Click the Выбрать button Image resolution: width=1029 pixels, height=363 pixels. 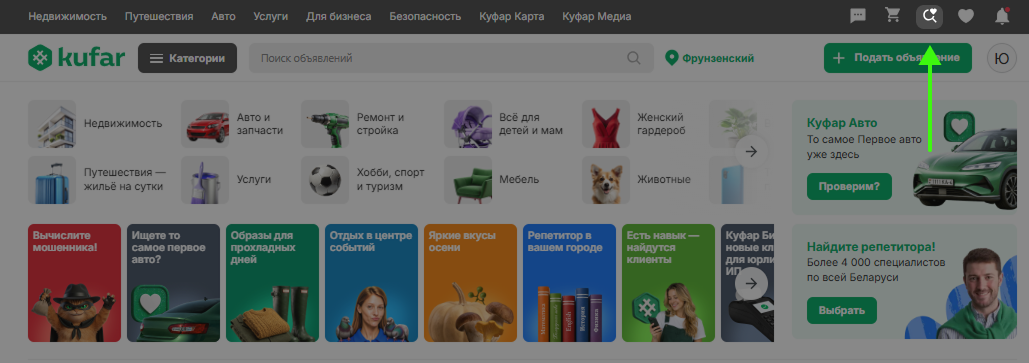842,310
